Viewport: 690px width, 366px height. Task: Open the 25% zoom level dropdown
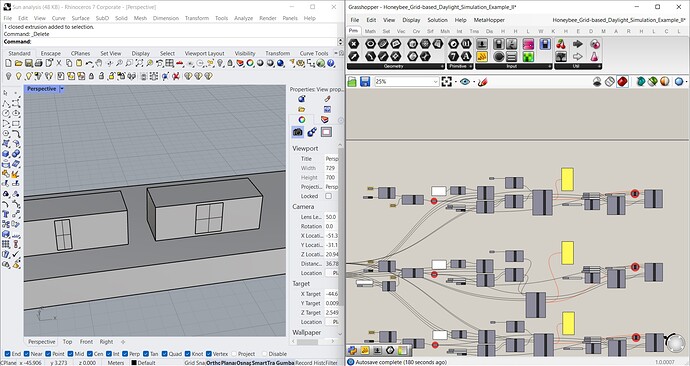407,81
